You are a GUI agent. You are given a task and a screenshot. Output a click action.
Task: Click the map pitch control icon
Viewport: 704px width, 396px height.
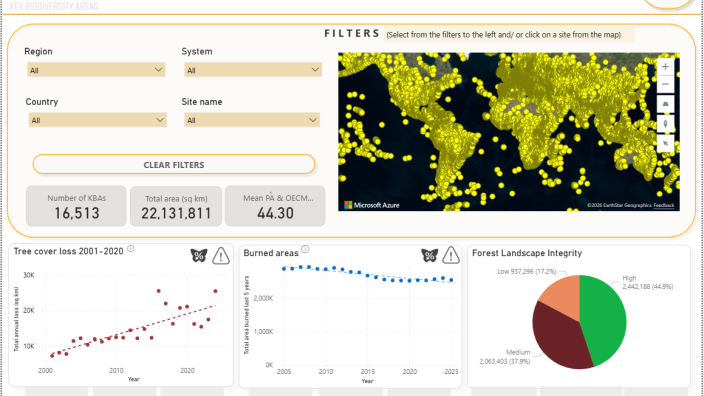tap(665, 104)
